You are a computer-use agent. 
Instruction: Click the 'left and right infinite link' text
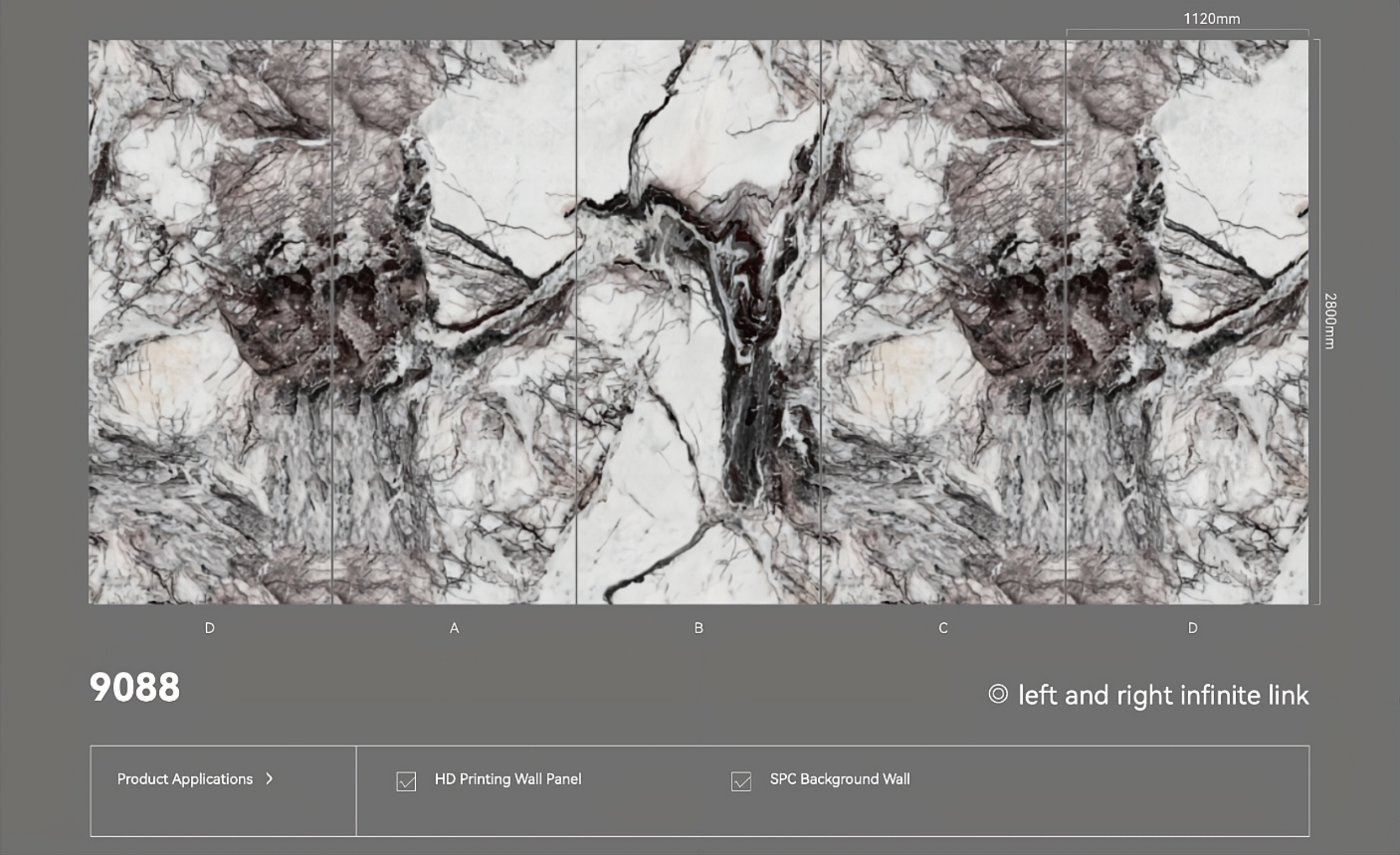1163,695
